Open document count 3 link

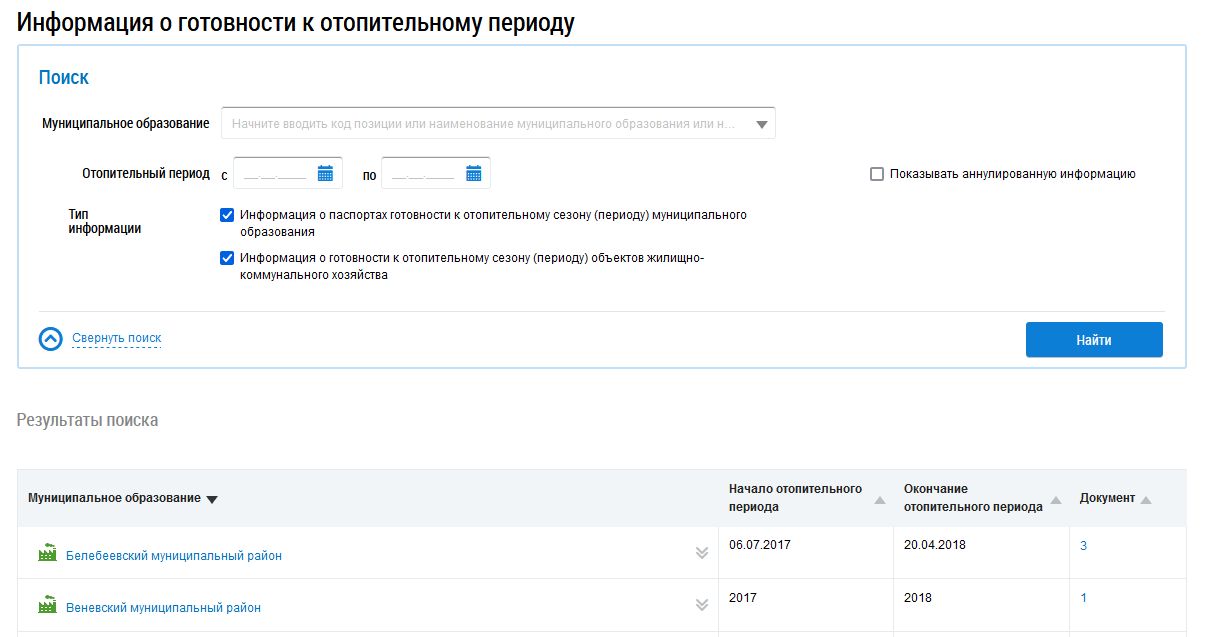pyautogui.click(x=1083, y=546)
